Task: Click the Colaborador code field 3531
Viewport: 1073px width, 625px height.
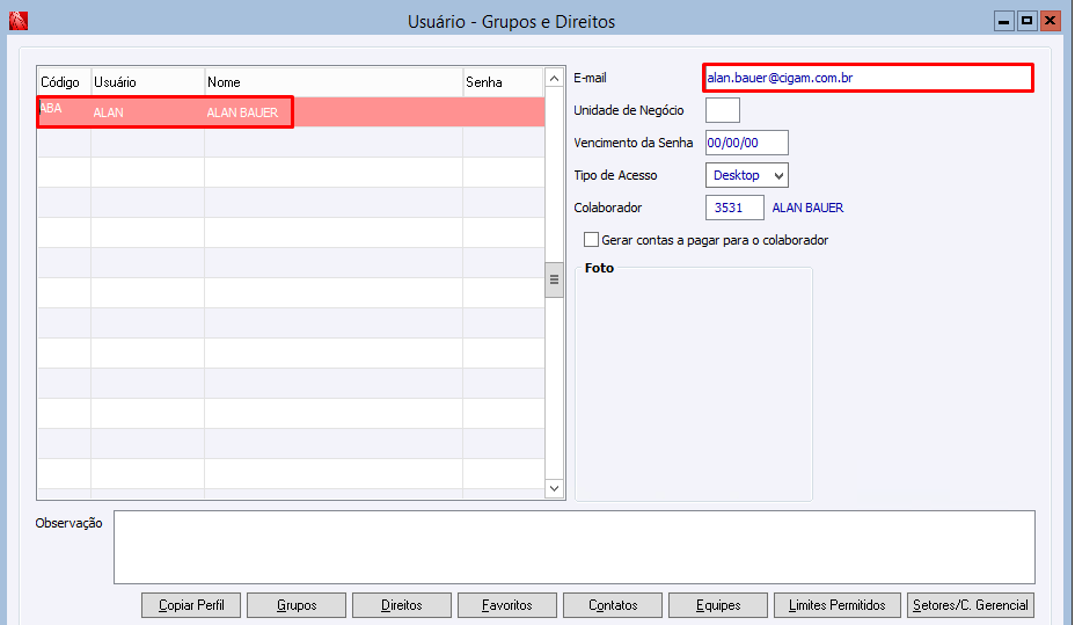Action: [734, 207]
